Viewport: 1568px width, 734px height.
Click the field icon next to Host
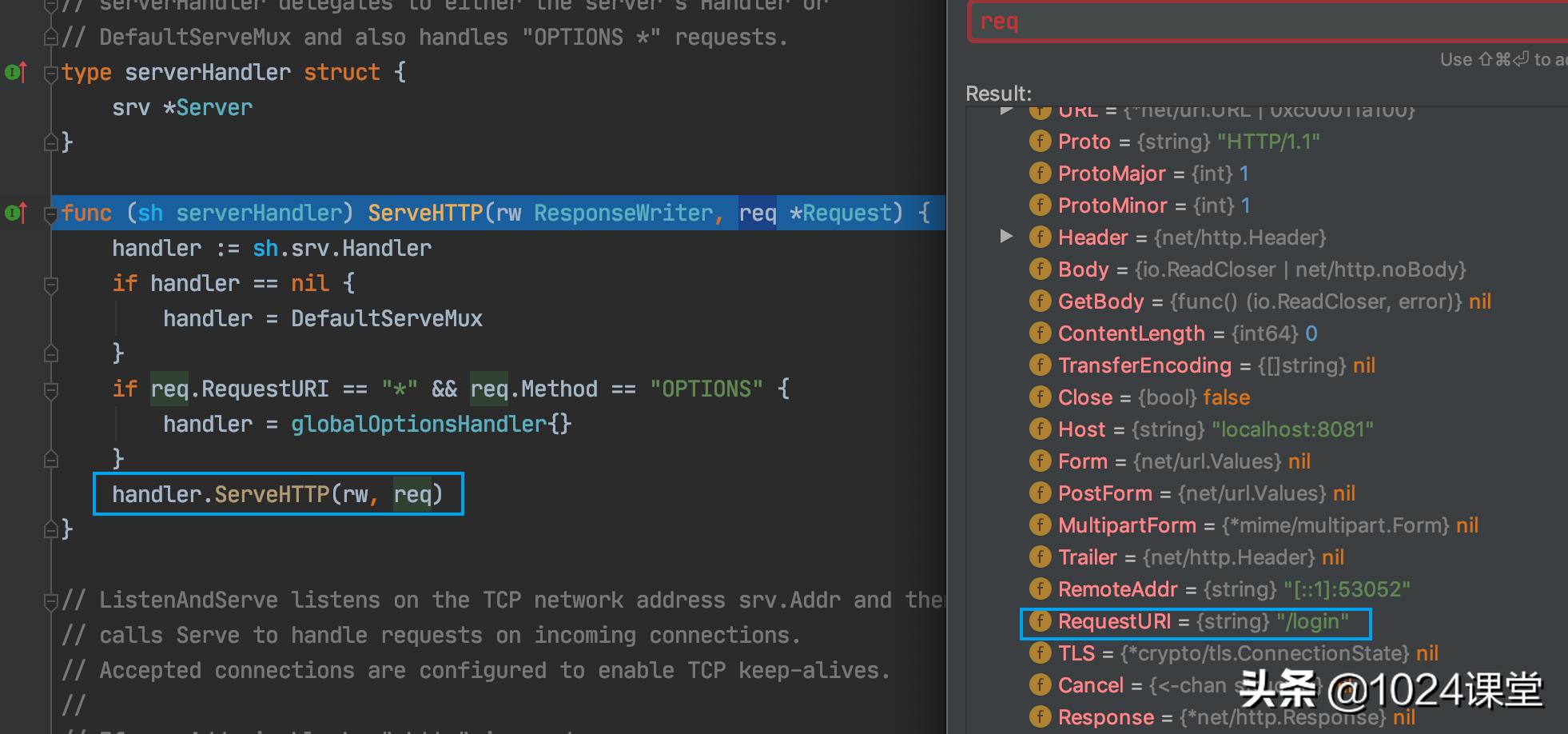(1040, 429)
